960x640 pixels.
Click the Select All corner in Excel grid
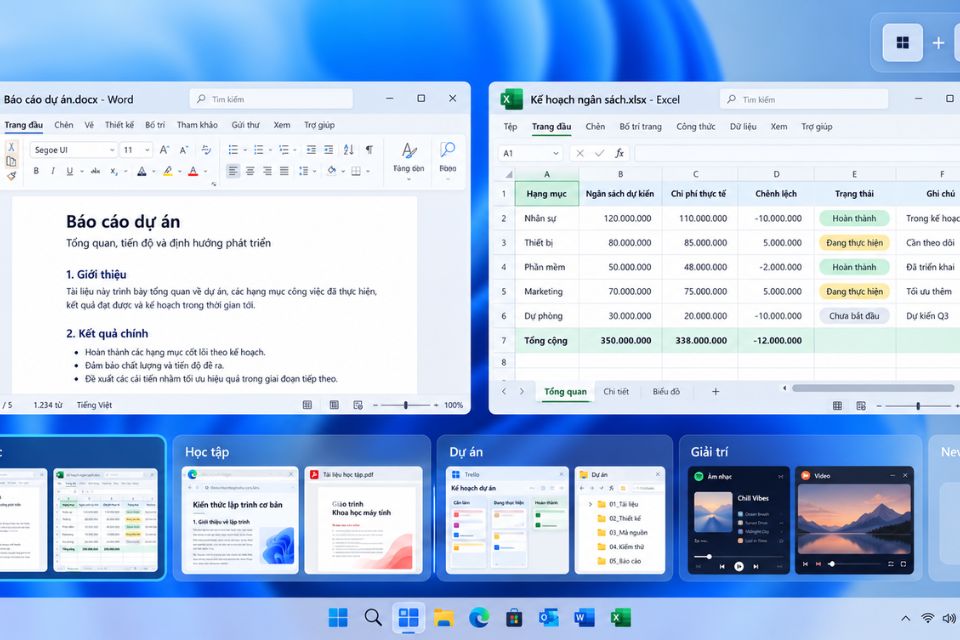point(508,175)
